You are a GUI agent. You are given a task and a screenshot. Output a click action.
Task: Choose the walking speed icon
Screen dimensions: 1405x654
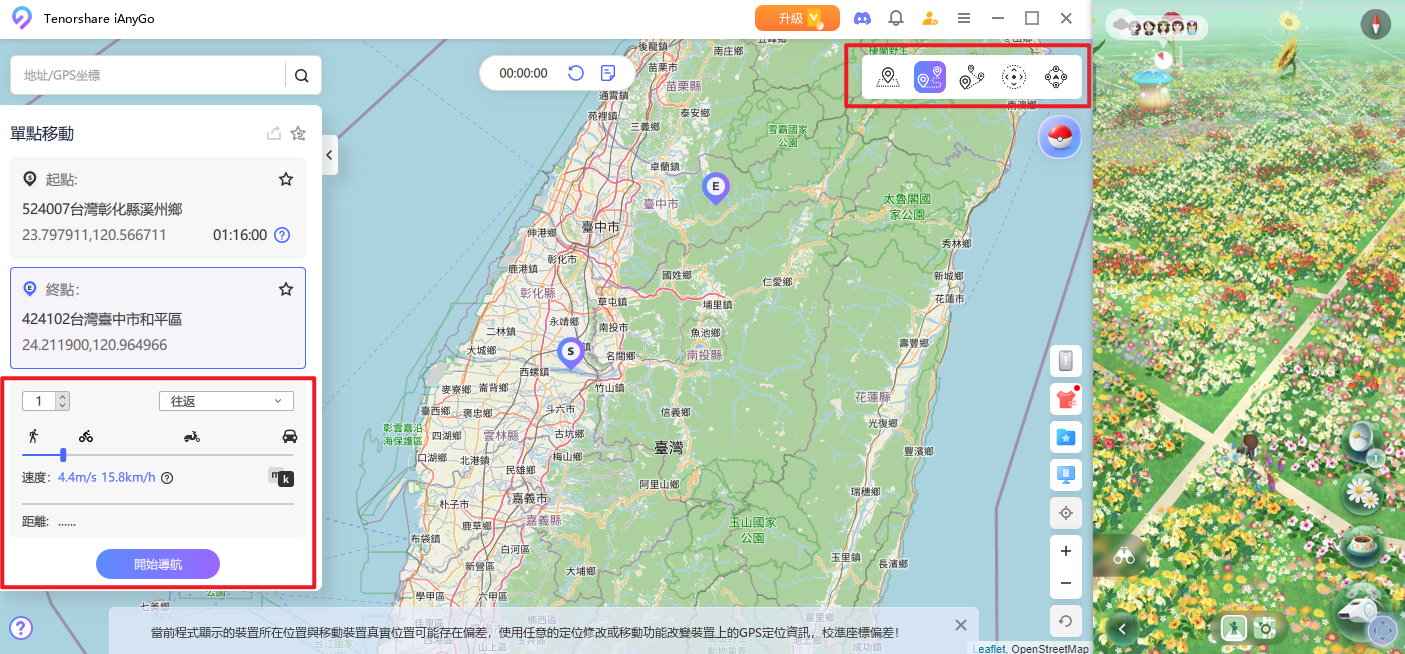[34, 435]
